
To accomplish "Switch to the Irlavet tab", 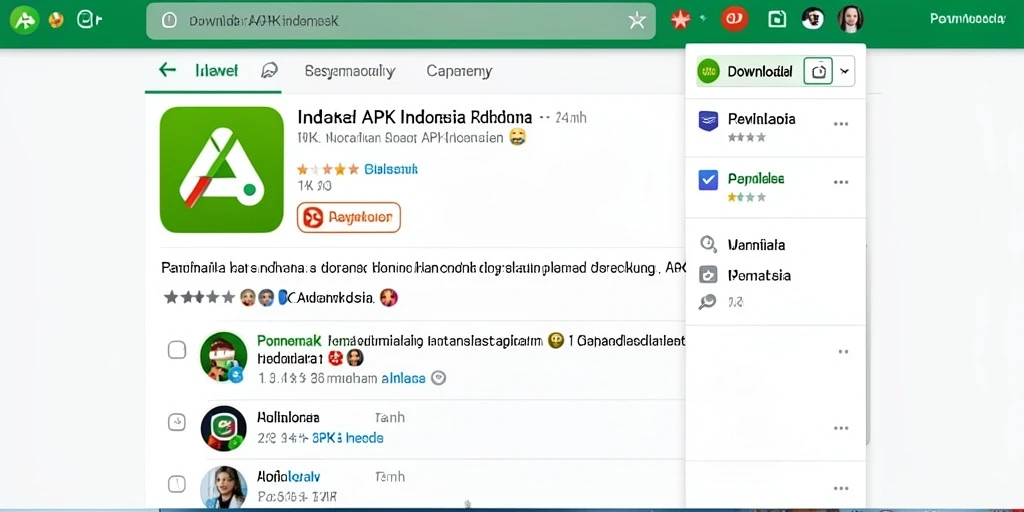I will [216, 71].
